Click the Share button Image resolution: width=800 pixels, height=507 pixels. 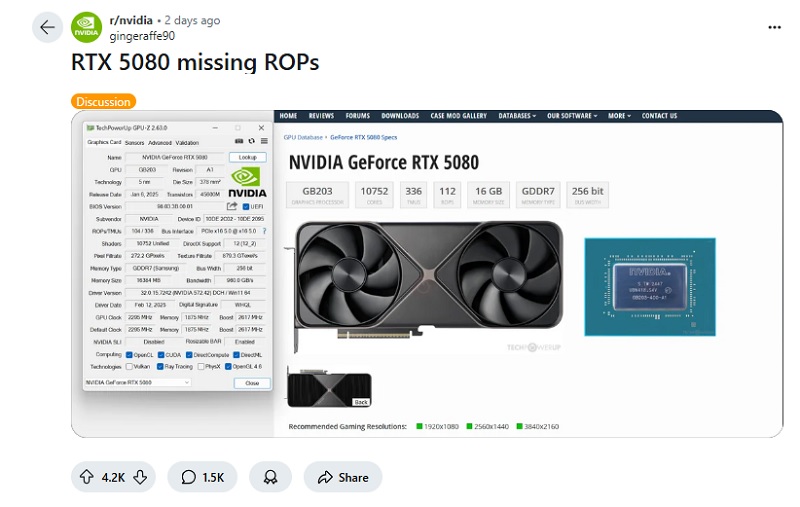pos(342,477)
